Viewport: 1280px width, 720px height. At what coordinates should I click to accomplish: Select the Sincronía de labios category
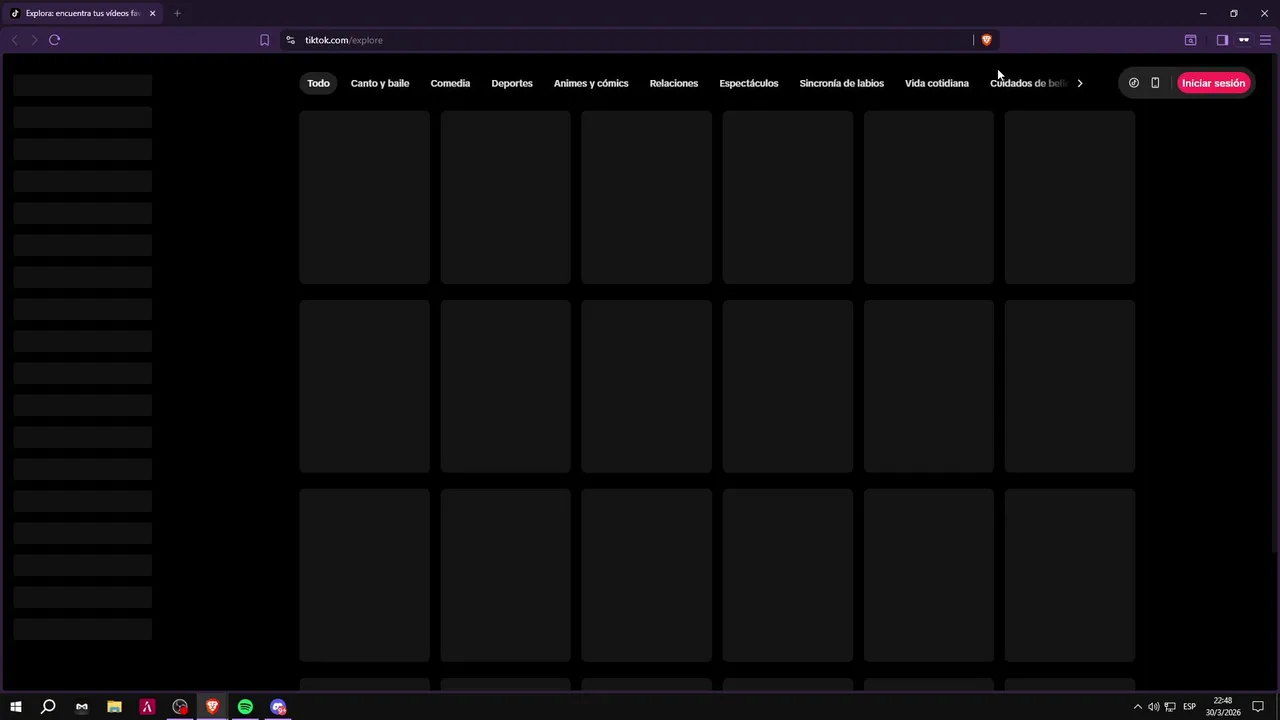pos(842,83)
